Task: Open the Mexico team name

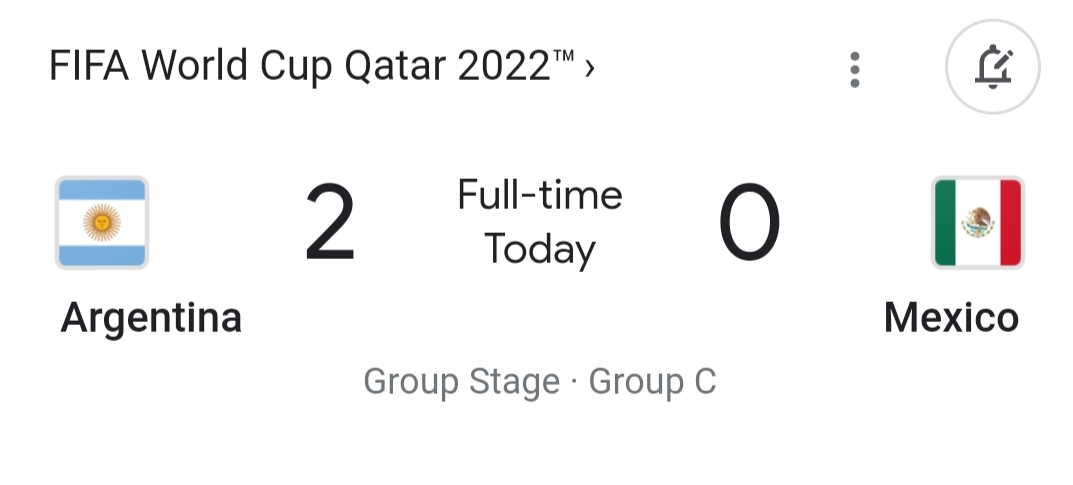Action: pos(951,318)
